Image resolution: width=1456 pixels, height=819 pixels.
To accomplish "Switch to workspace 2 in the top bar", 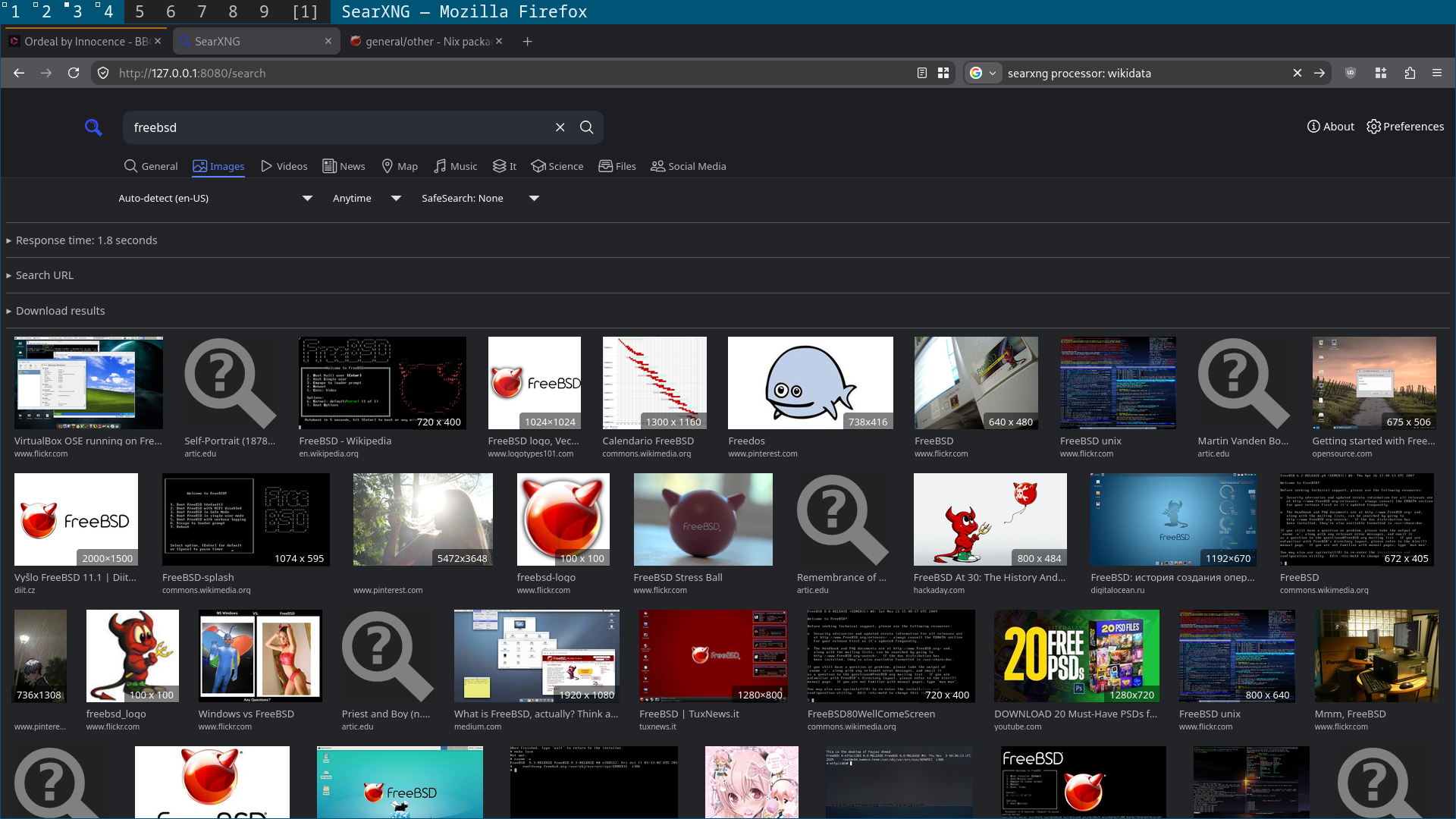I will (46, 11).
